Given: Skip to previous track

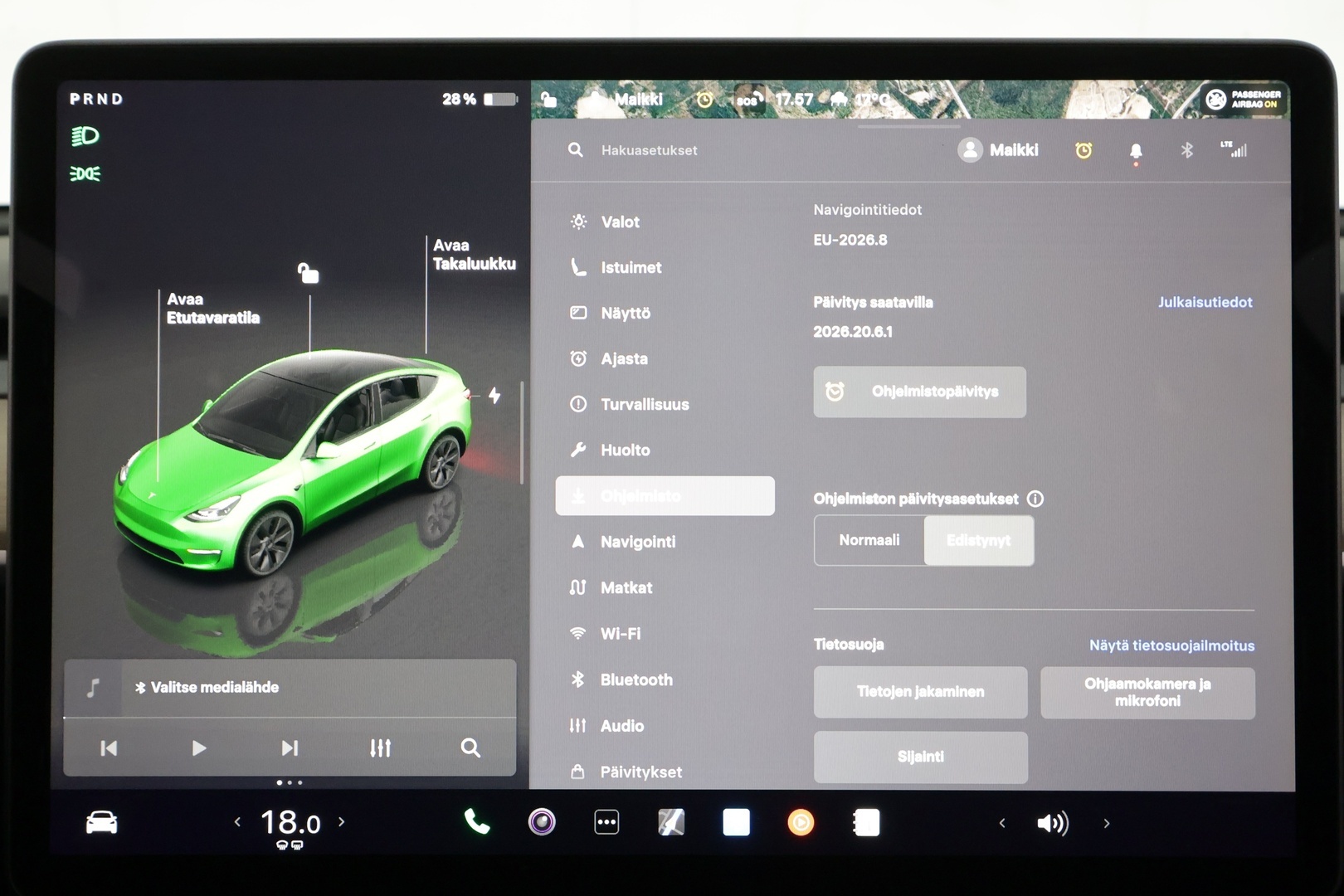Looking at the screenshot, I should 109,748.
